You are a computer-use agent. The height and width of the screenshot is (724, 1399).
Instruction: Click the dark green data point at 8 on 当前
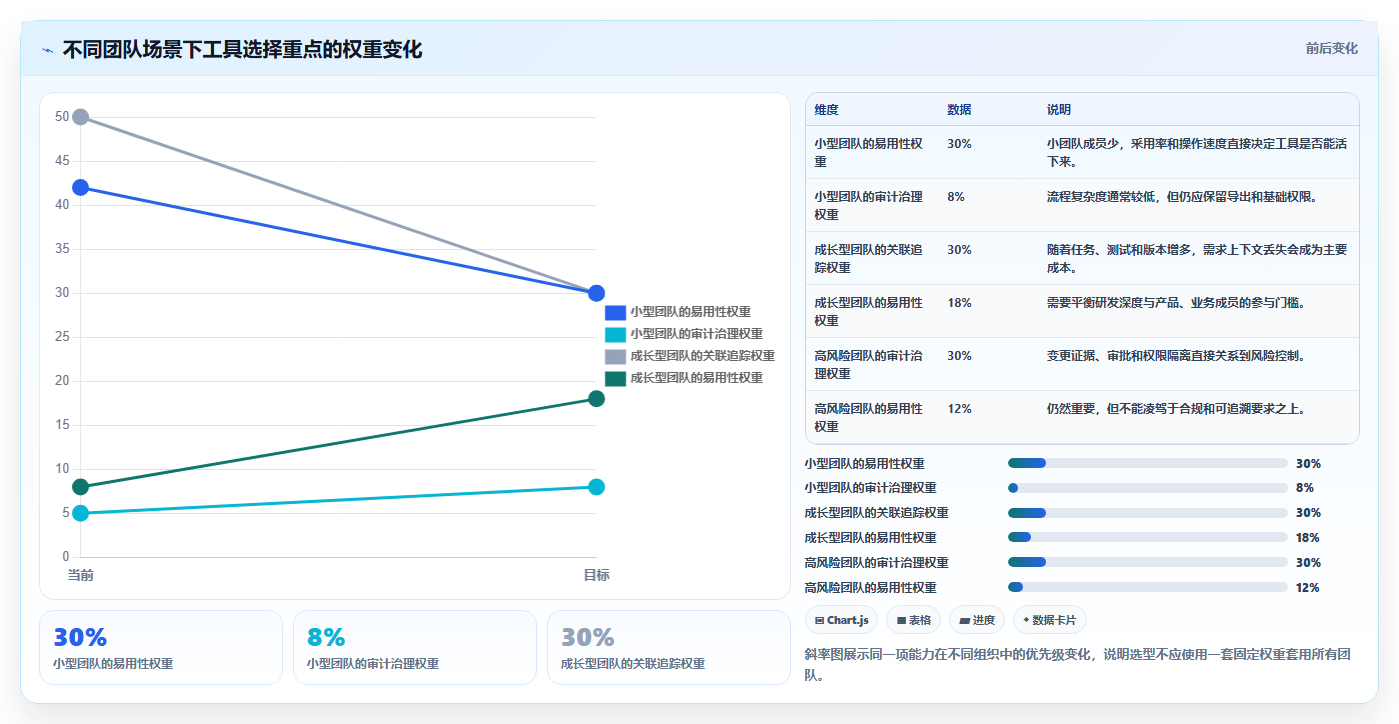point(80,487)
